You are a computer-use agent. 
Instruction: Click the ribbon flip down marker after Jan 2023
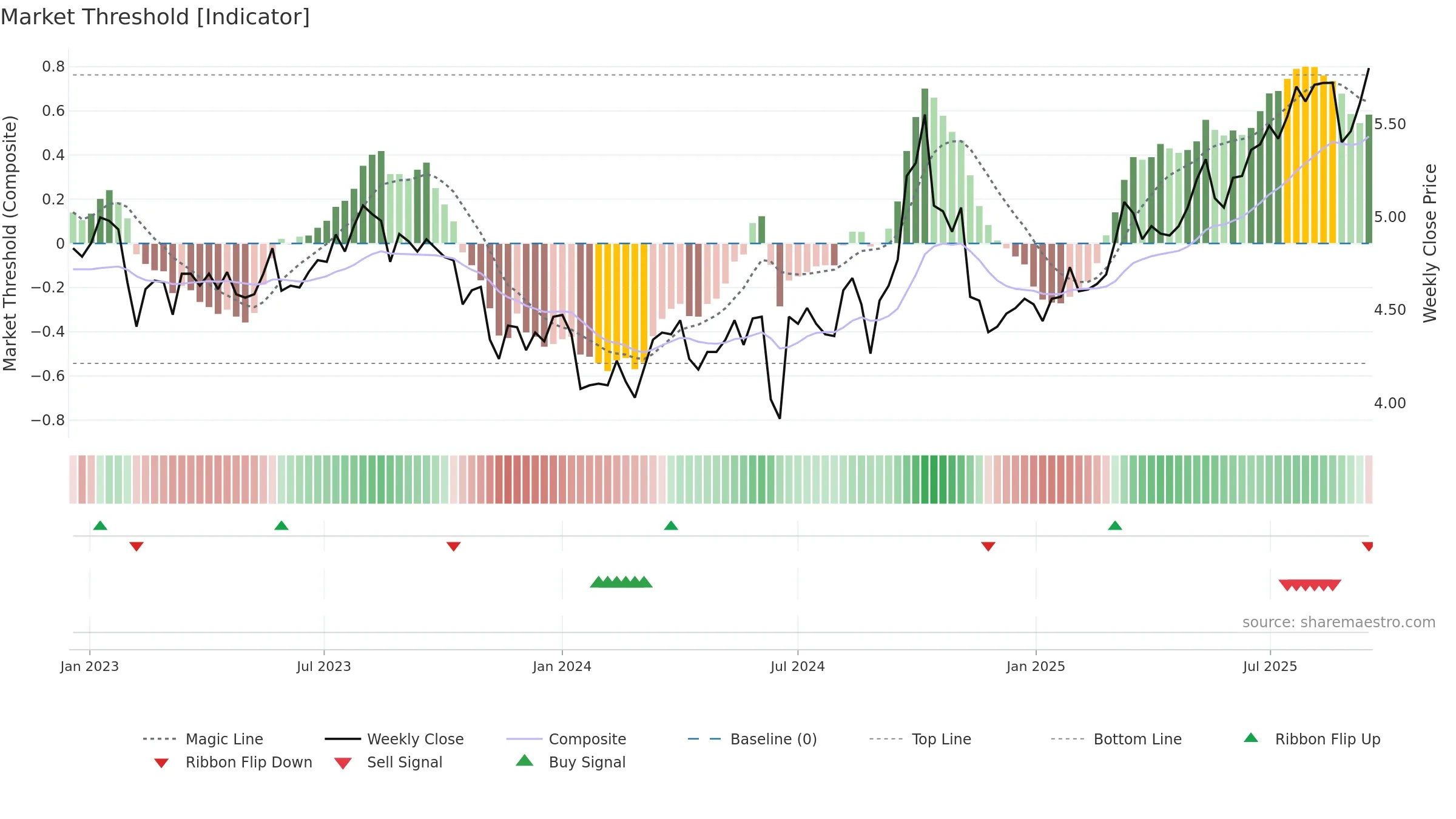(136, 547)
